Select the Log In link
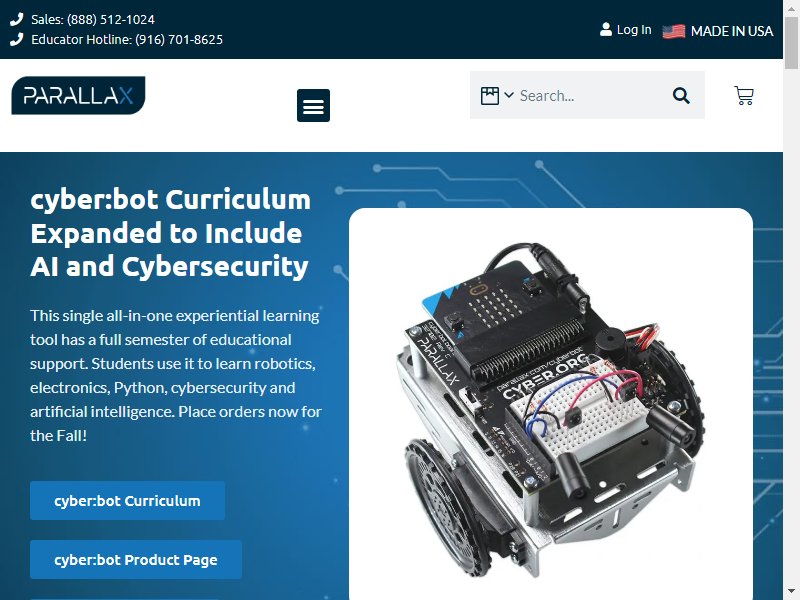800x600 pixels. coord(634,30)
